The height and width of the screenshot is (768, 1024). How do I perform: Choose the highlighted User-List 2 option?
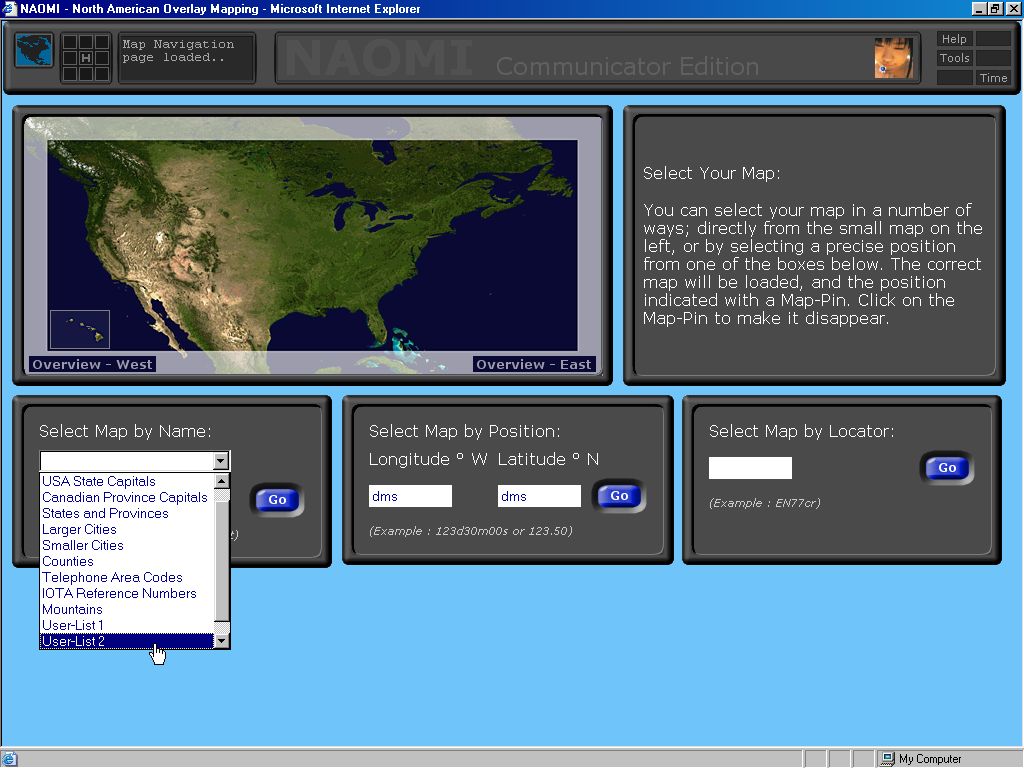(127, 641)
